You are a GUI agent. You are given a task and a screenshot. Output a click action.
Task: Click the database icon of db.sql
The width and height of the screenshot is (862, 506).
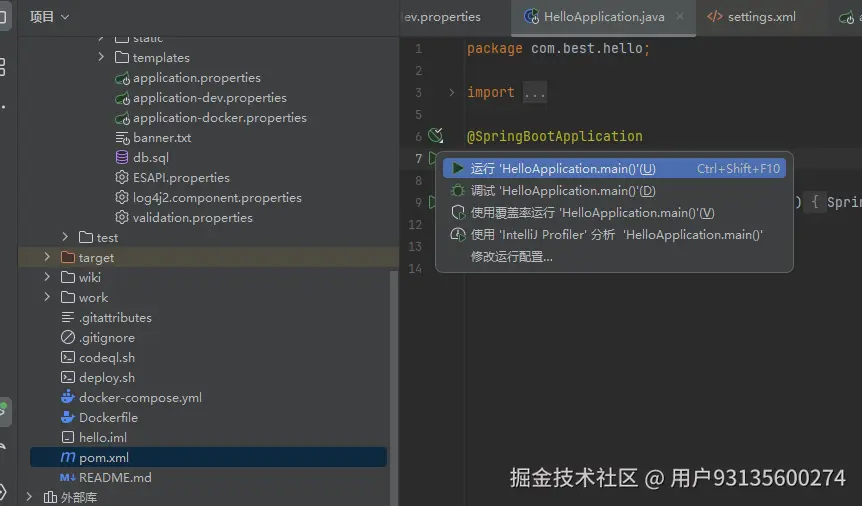(122, 157)
